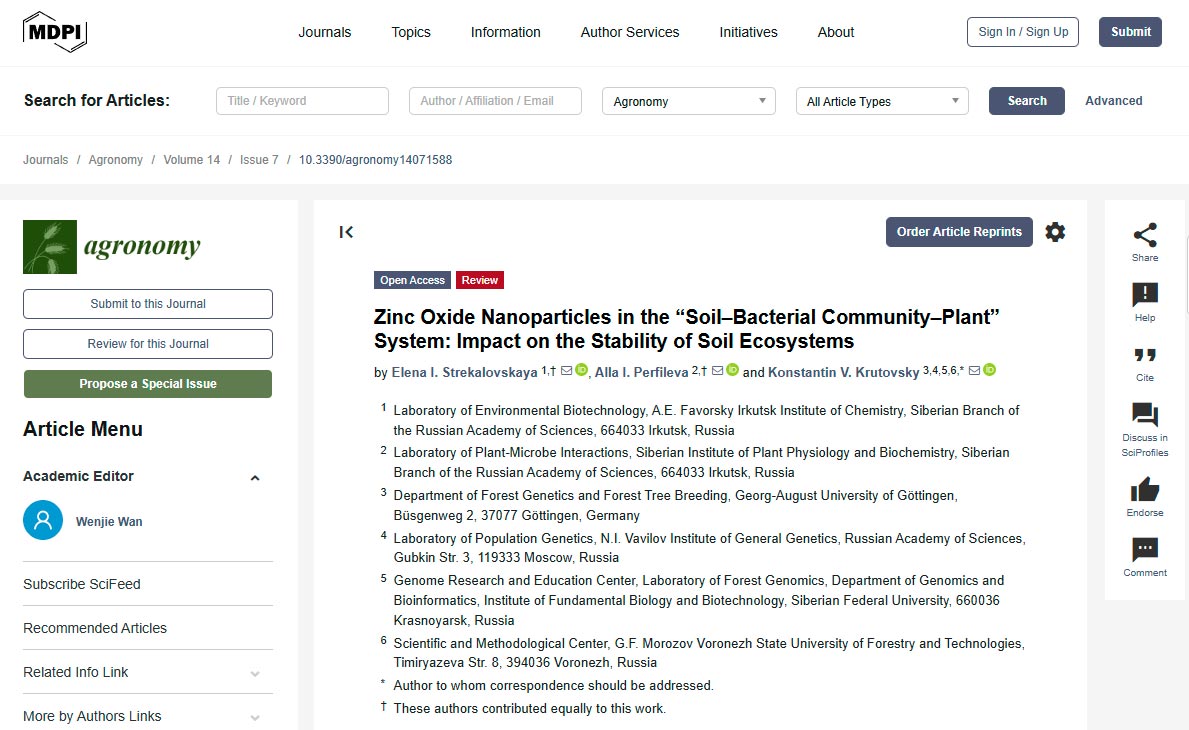The width and height of the screenshot is (1189, 730).
Task: Open All Article Types dropdown
Action: [881, 101]
